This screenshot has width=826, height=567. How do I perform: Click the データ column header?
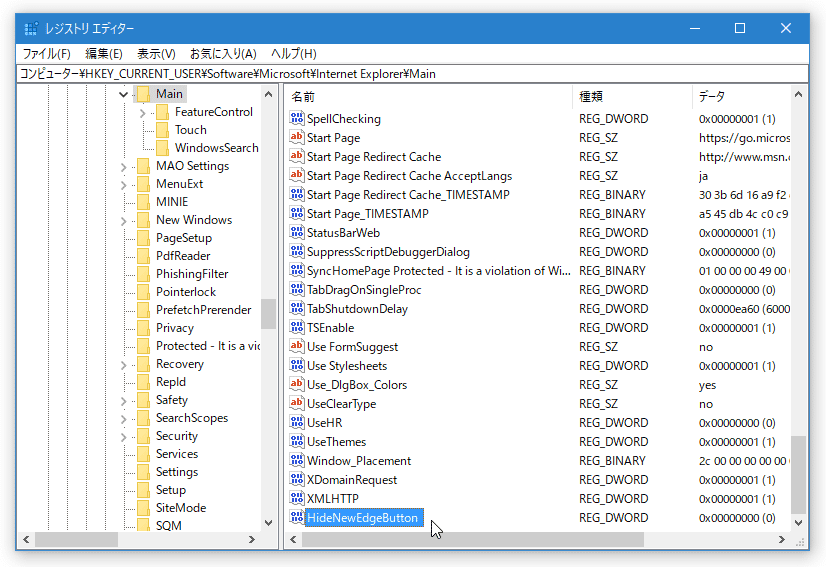(742, 96)
